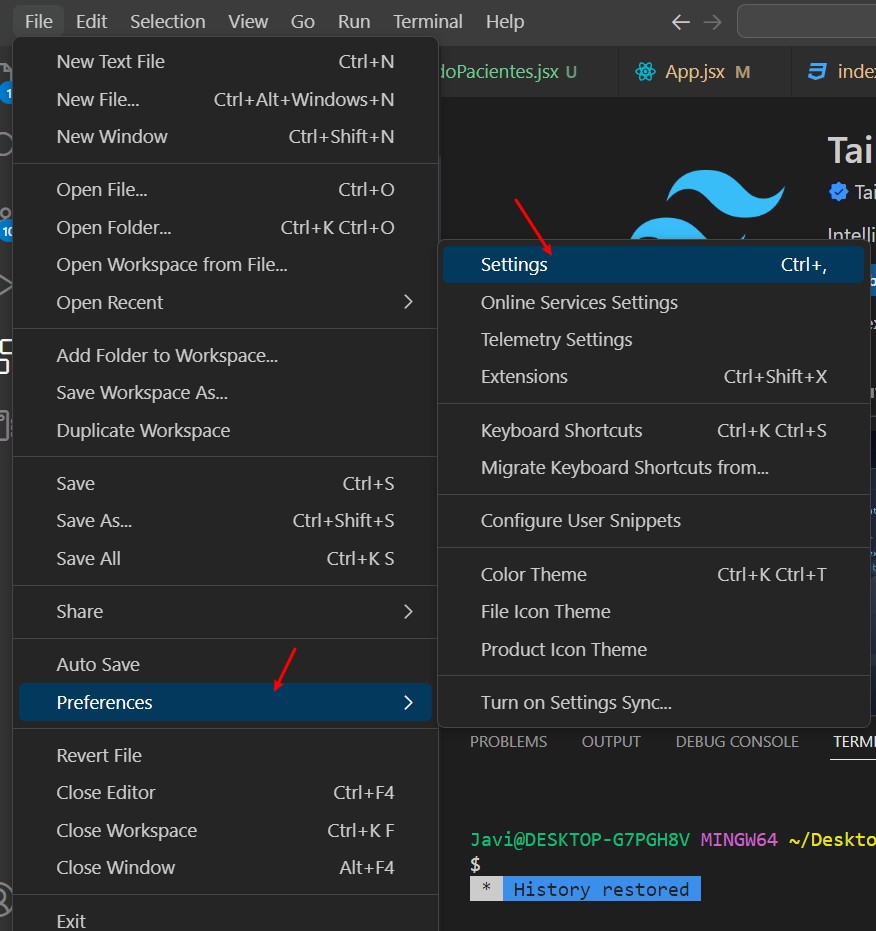Click the React icon on App.jsx tab
The image size is (876, 931).
[x=645, y=72]
